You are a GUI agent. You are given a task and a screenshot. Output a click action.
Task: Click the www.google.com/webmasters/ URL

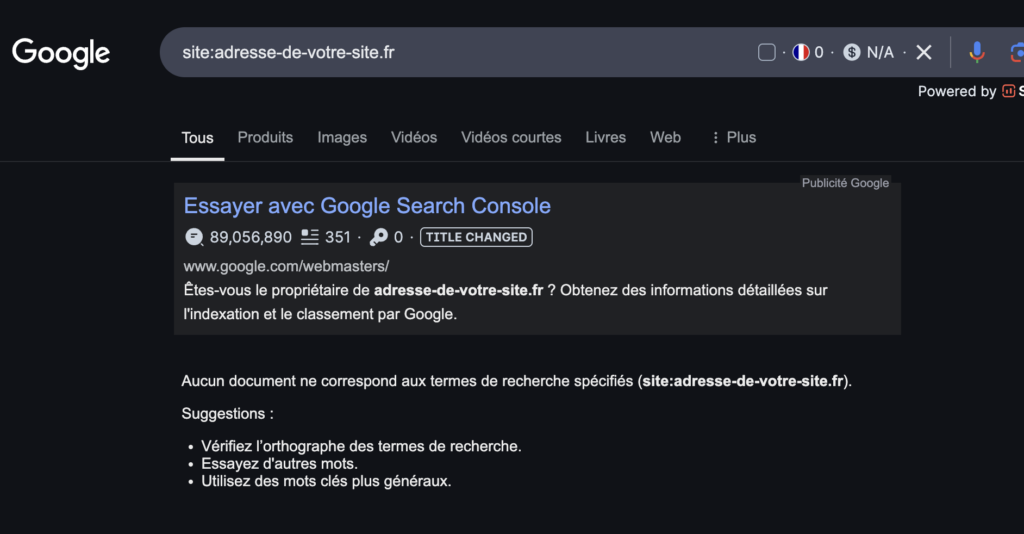pos(286,266)
